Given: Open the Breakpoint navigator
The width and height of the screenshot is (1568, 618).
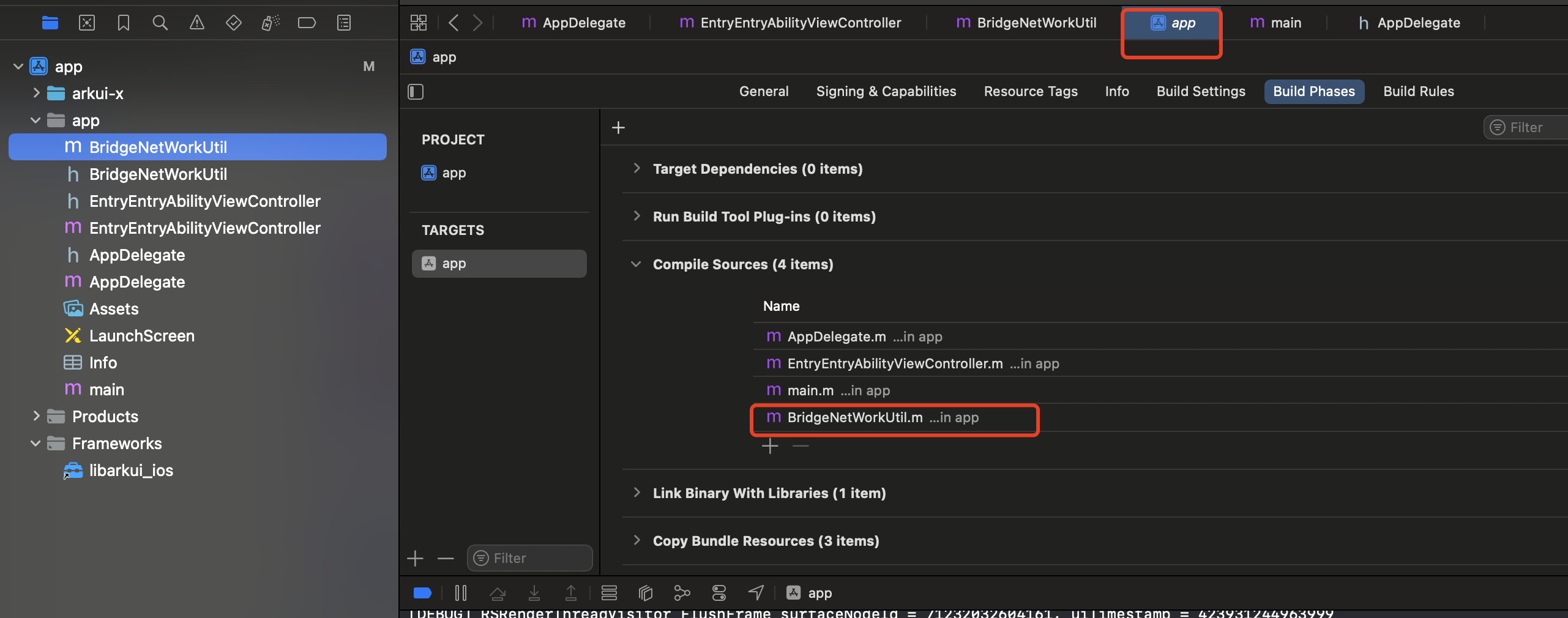Looking at the screenshot, I should pyautogui.click(x=307, y=23).
